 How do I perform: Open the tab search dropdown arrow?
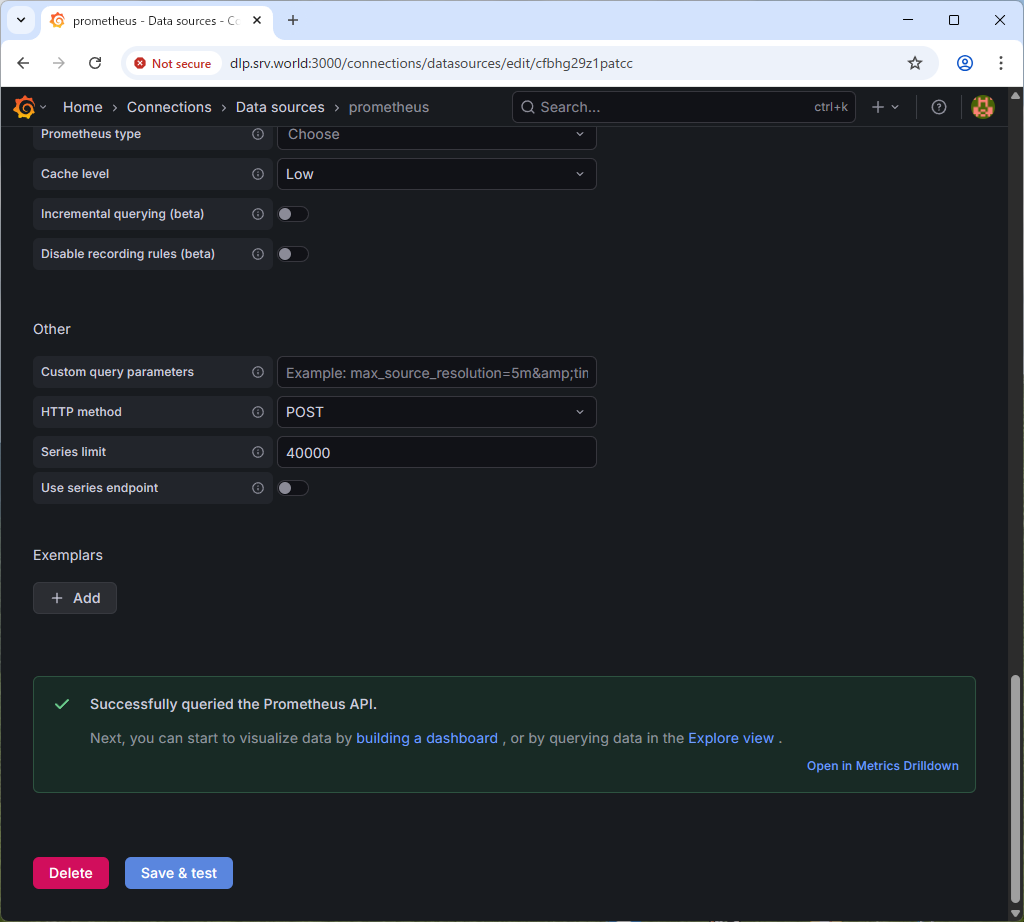coord(21,20)
